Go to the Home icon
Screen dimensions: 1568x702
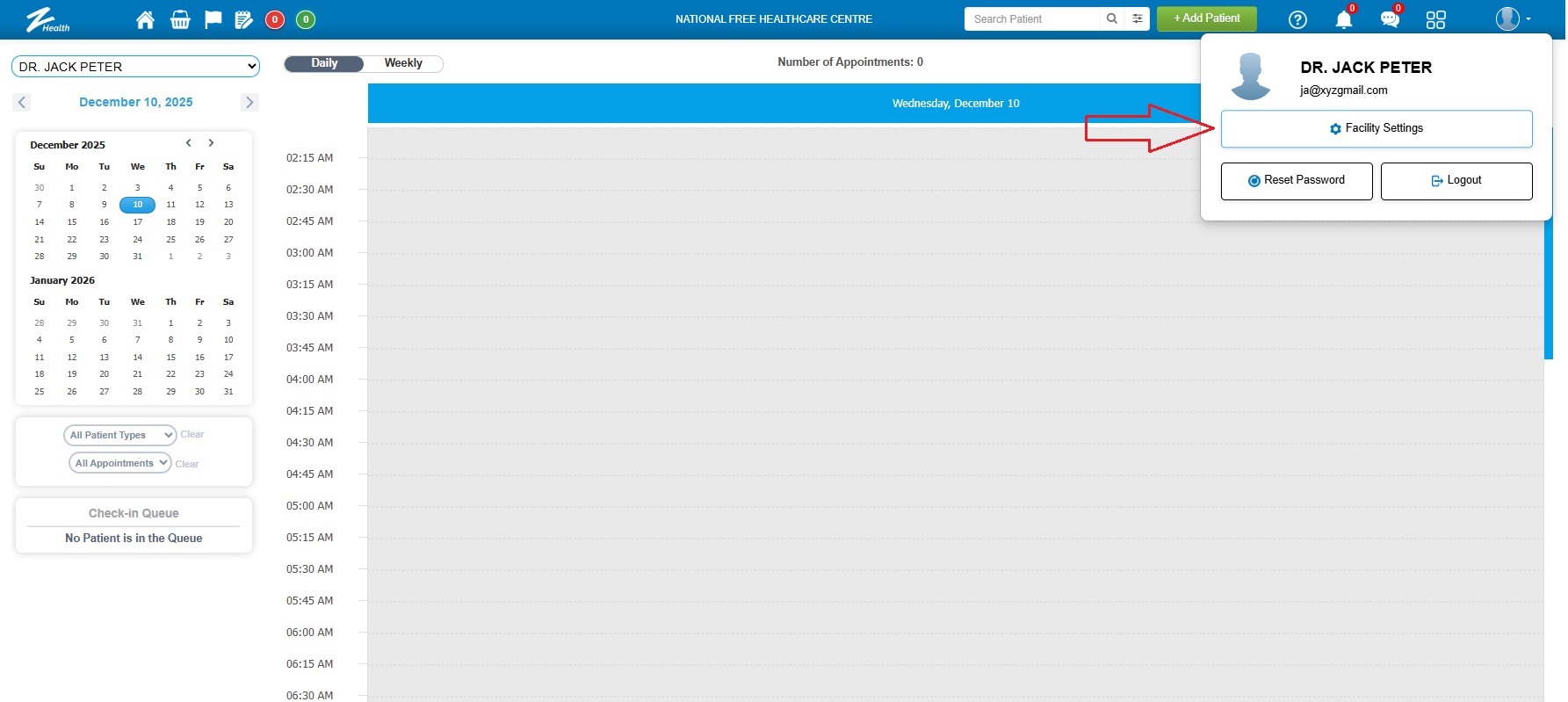pos(145,19)
